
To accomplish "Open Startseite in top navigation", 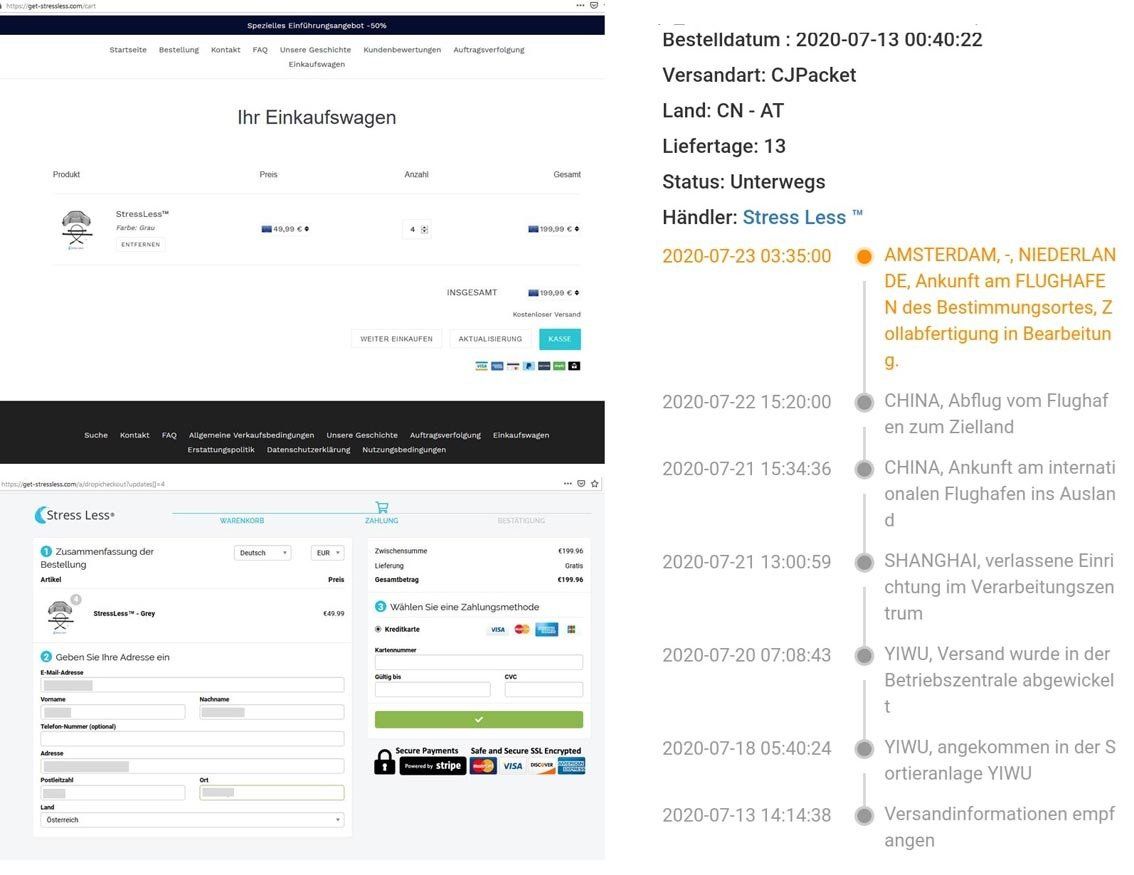I will click(x=128, y=50).
